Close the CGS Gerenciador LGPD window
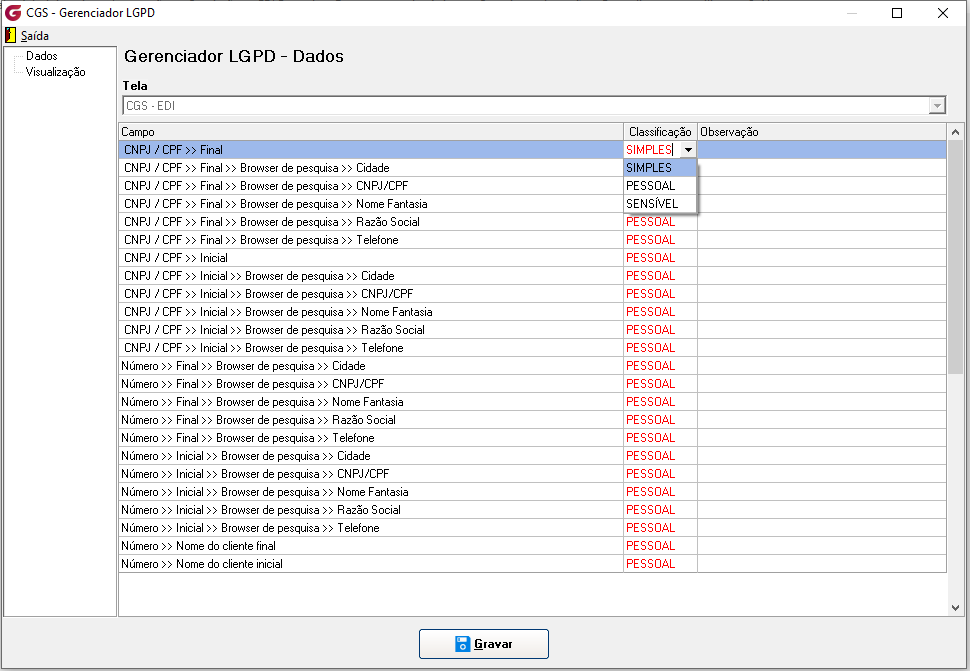 coord(943,13)
